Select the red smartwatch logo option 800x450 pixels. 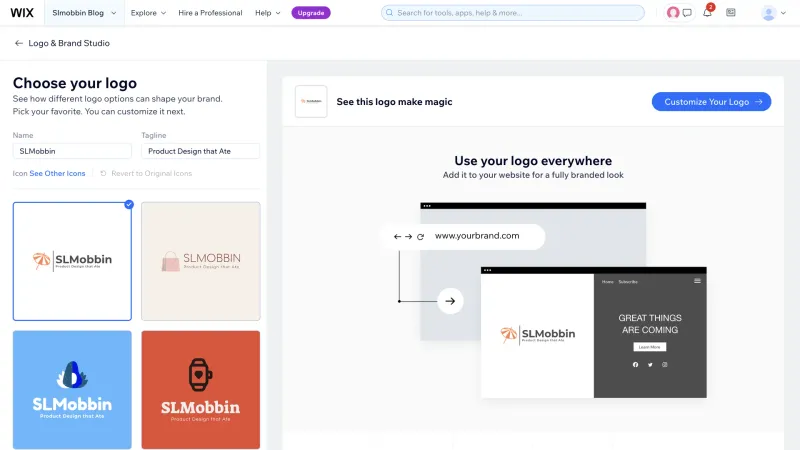pos(201,390)
